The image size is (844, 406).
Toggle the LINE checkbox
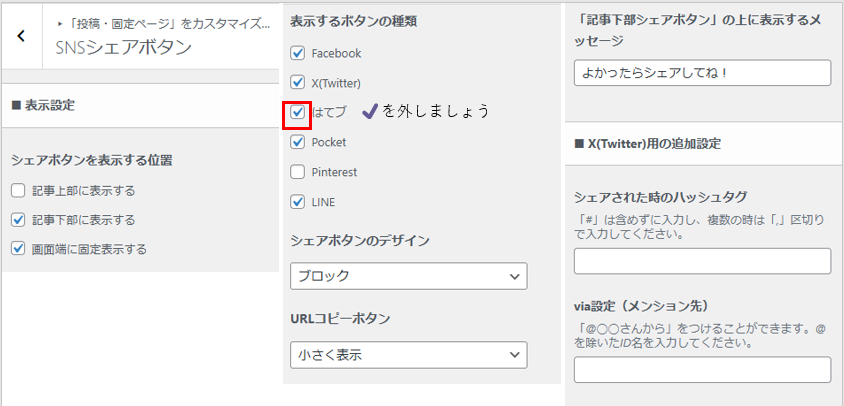coord(298,202)
